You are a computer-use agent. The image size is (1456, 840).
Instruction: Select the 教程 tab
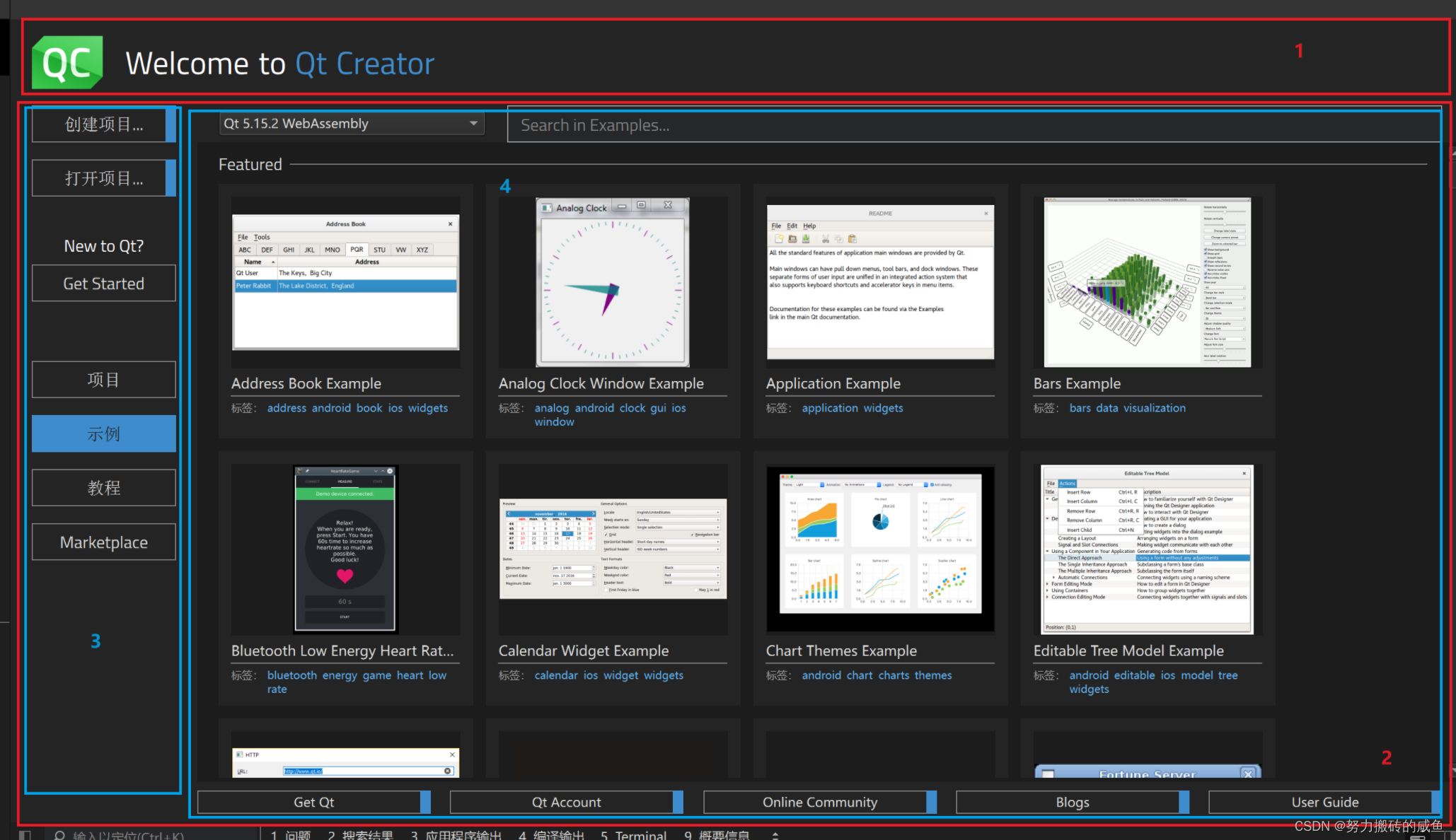pos(104,488)
